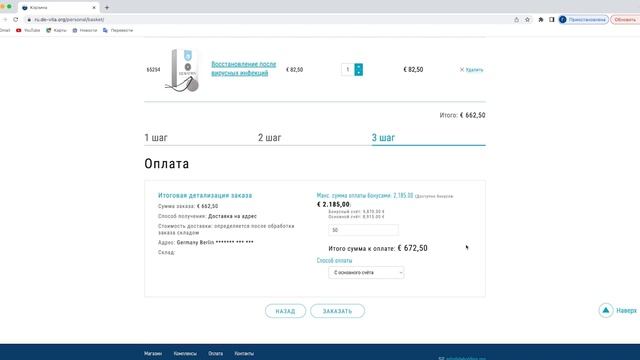Switch to the 1 шаг tab

click(x=156, y=138)
